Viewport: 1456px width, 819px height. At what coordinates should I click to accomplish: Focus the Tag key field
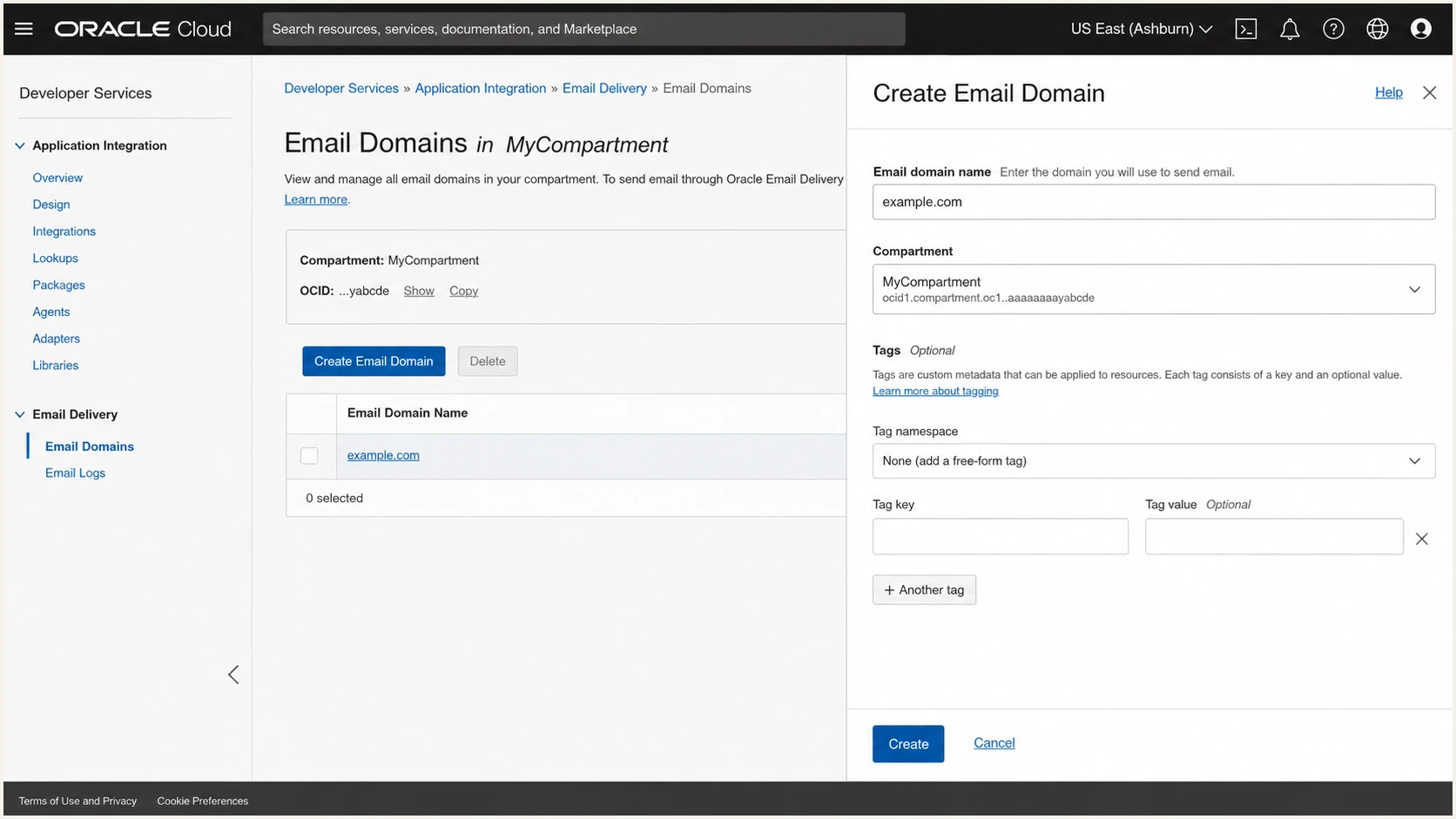pos(1001,537)
